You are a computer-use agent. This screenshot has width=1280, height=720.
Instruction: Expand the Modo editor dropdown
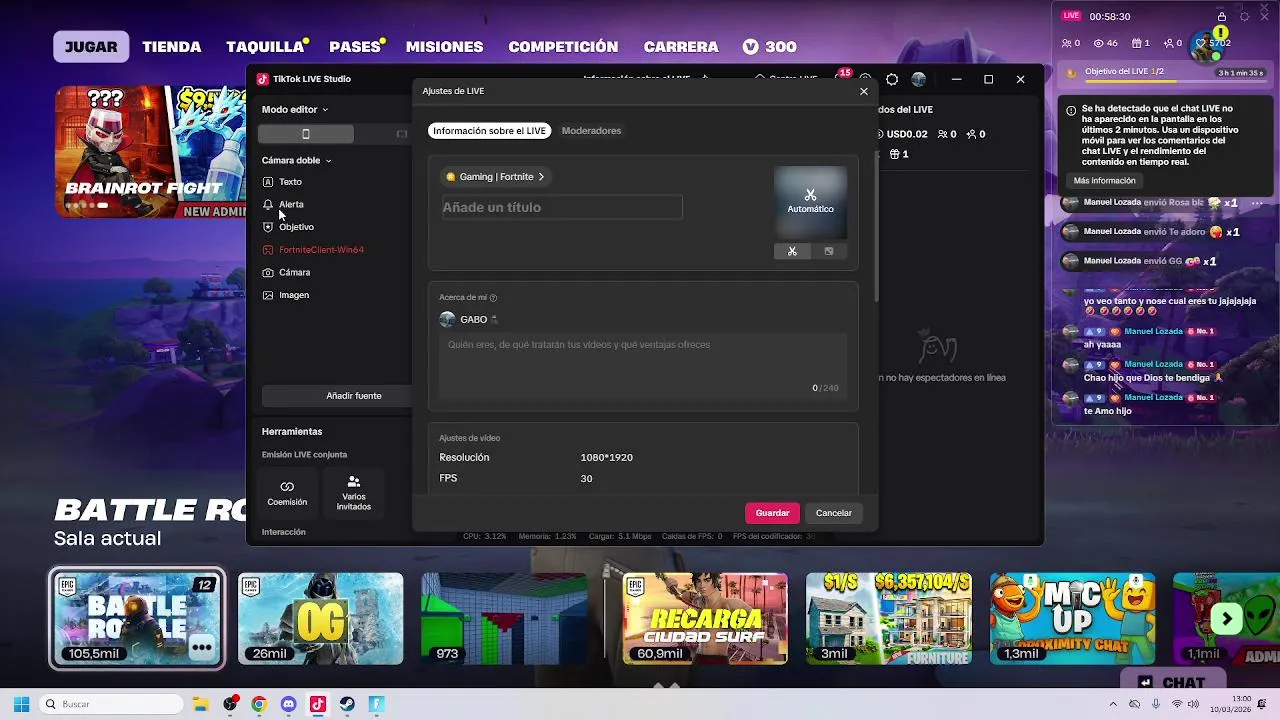[295, 109]
